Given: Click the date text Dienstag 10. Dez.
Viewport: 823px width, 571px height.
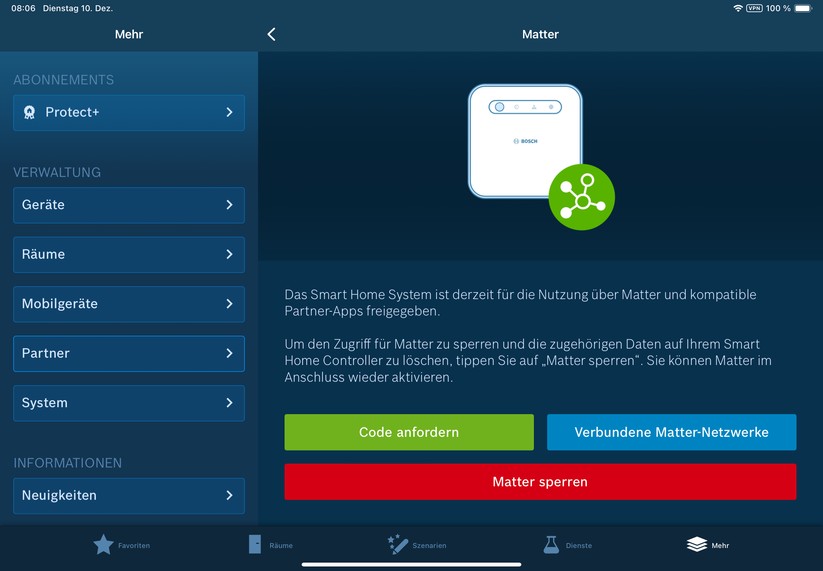Looking at the screenshot, I should click(x=78, y=8).
